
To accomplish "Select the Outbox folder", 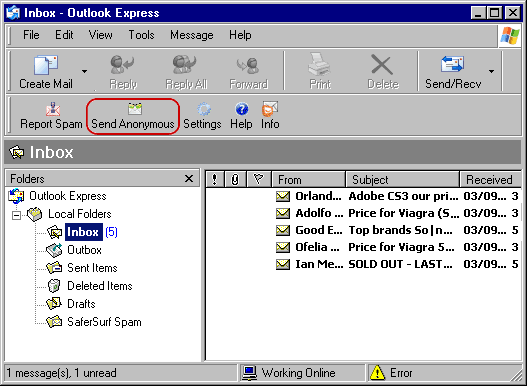I will click(84, 250).
